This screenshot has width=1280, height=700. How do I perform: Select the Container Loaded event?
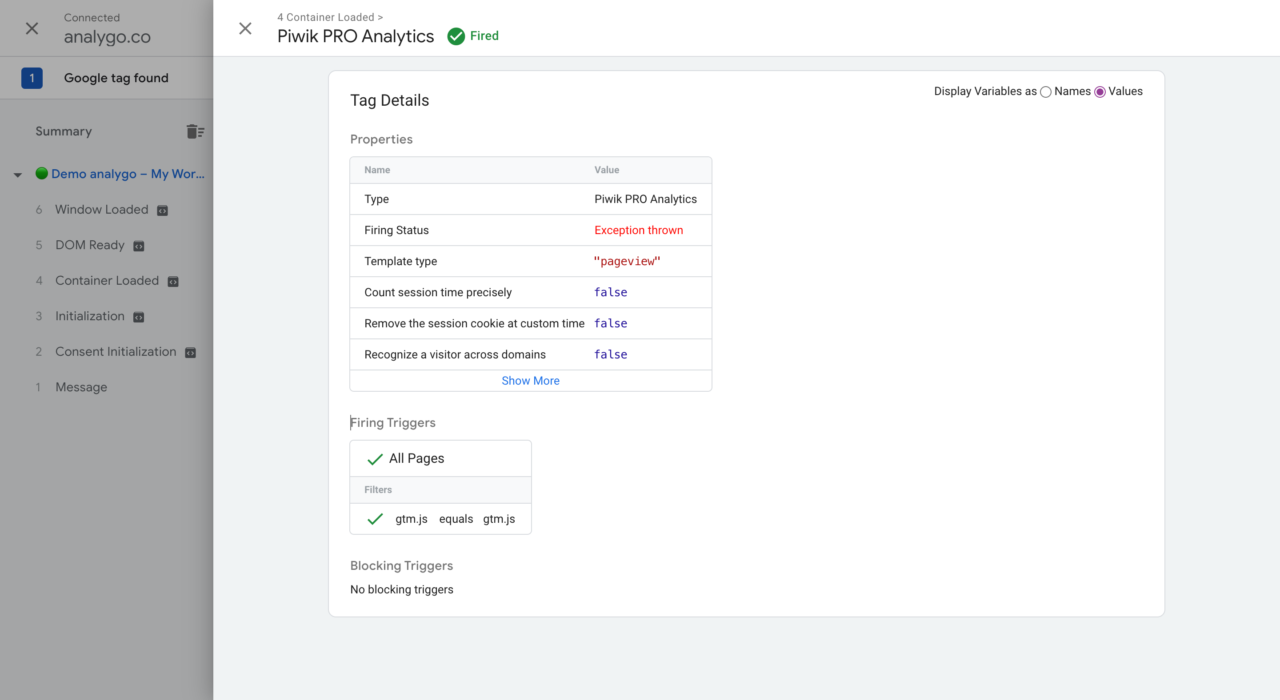(x=107, y=281)
